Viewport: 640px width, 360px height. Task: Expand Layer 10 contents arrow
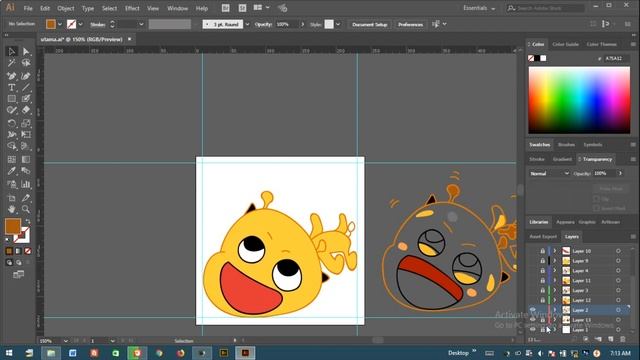click(x=555, y=251)
